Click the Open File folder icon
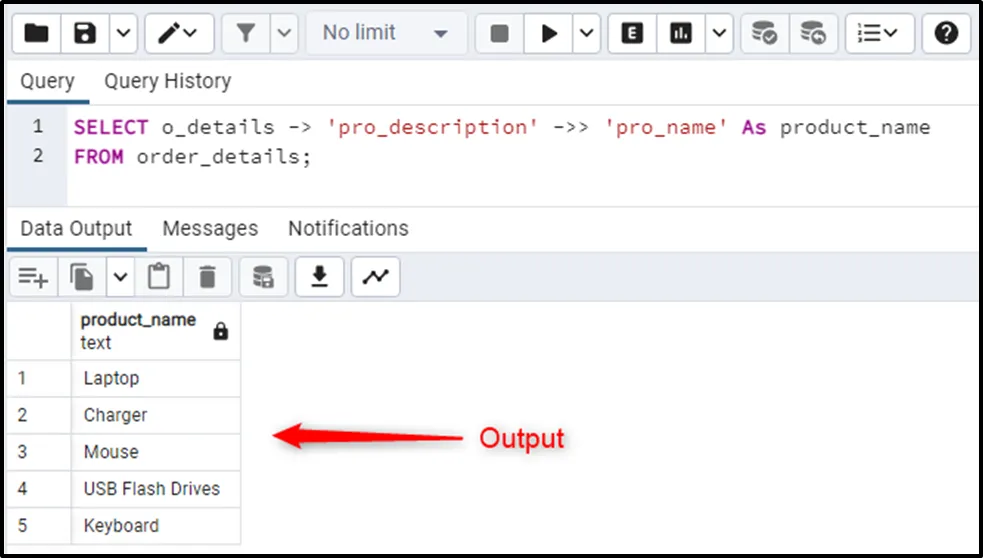Viewport: 983px width, 558px height. point(36,33)
